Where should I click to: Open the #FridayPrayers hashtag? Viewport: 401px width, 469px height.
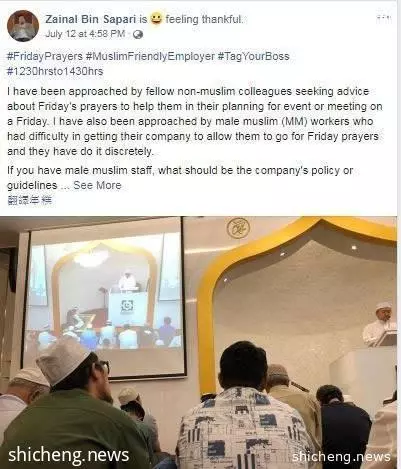tap(45, 56)
